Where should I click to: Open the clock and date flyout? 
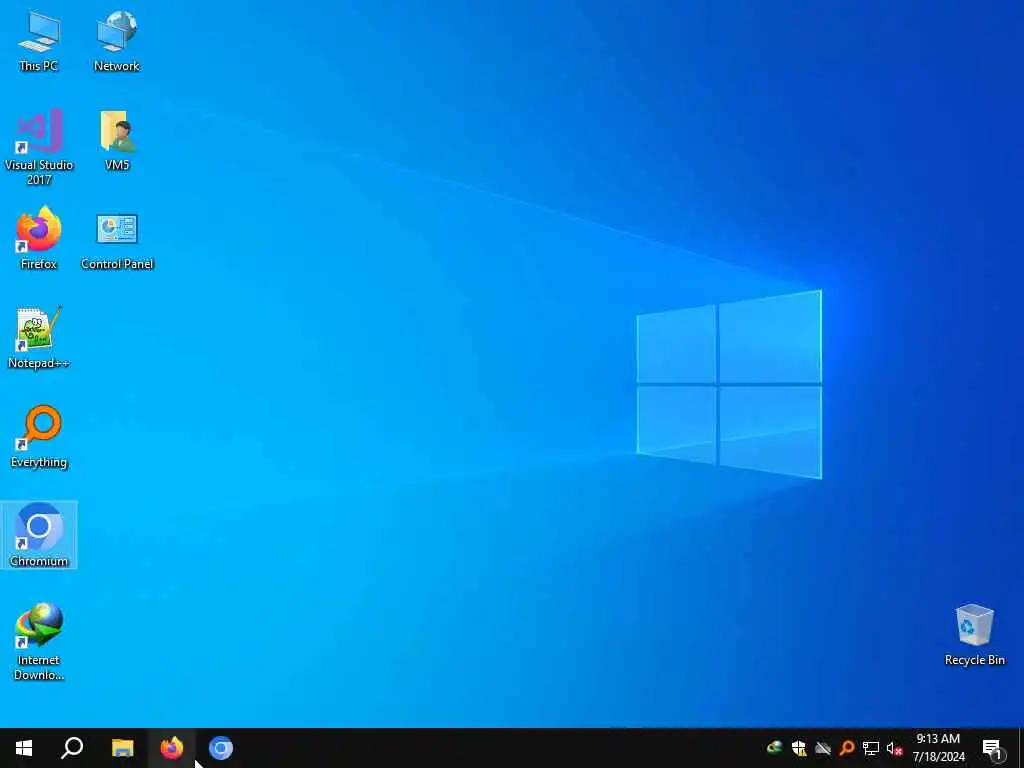pos(938,748)
